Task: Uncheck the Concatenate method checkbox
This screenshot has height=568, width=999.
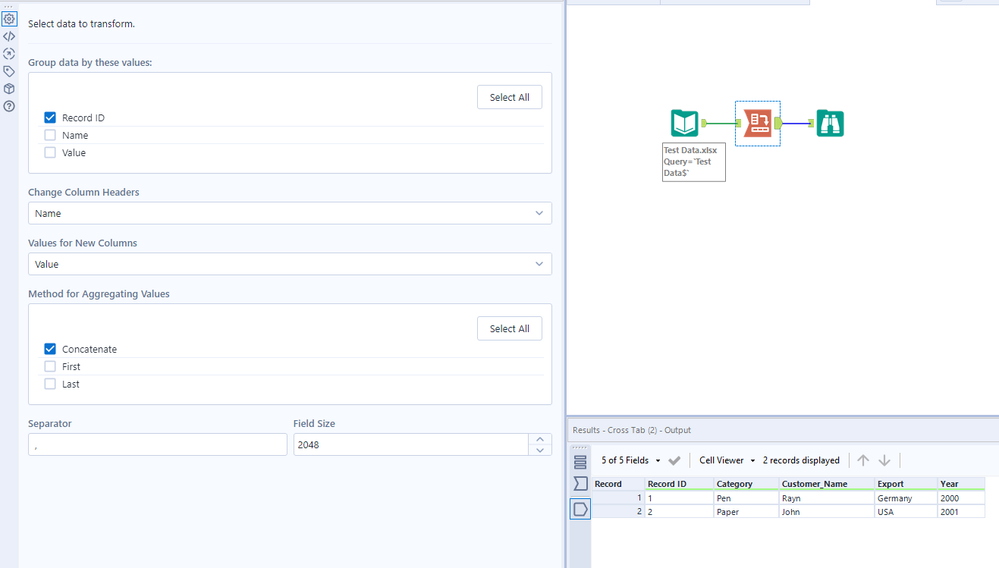Action: pos(50,348)
